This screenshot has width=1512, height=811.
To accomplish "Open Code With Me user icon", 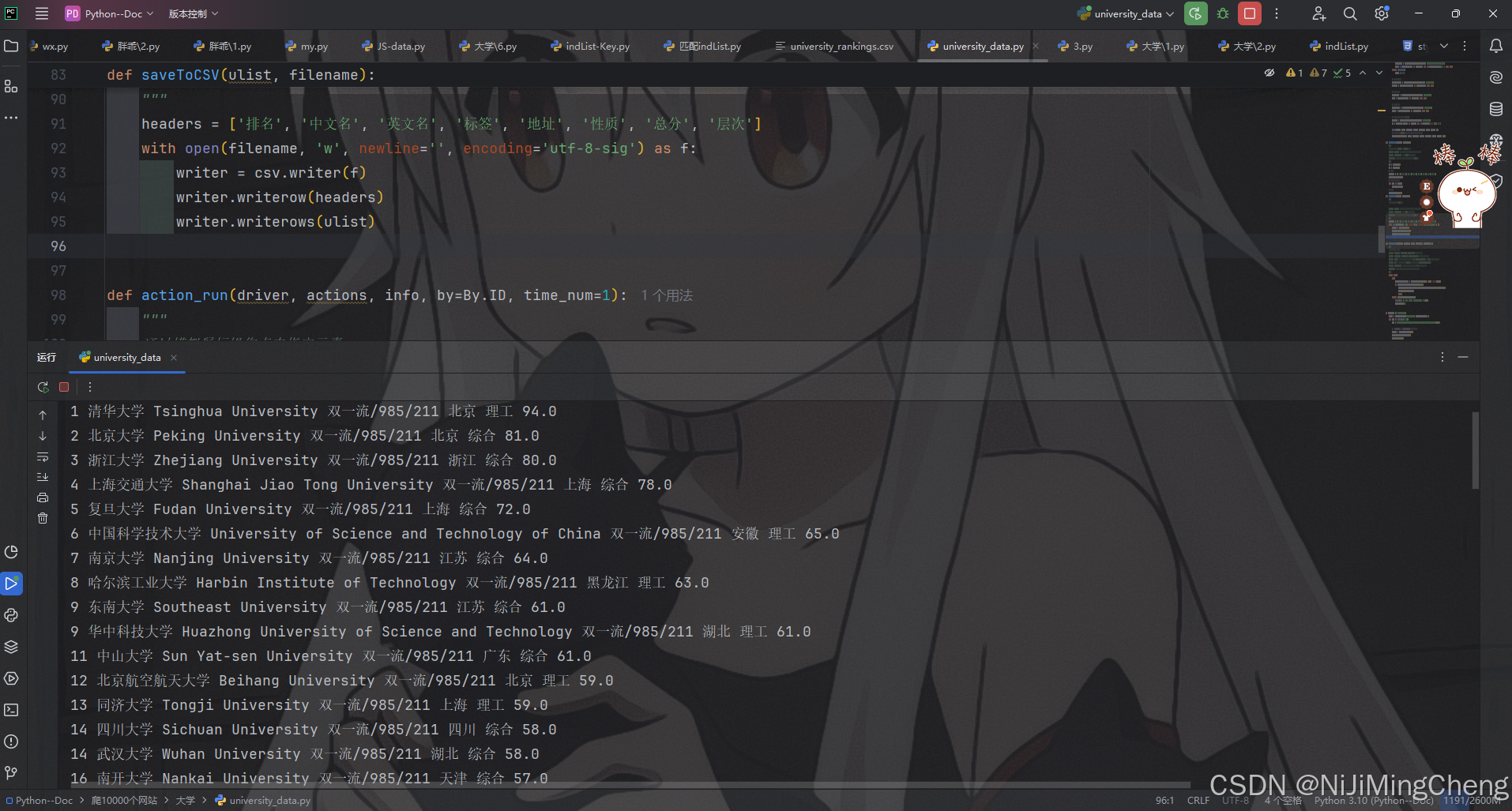I will tap(1318, 13).
